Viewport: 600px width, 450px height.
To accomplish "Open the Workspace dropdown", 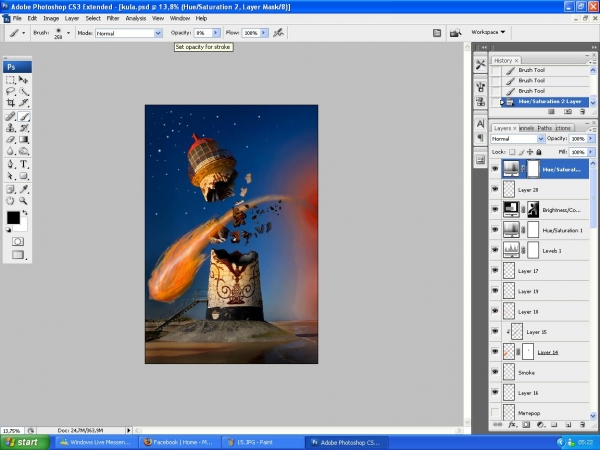I will (x=488, y=32).
